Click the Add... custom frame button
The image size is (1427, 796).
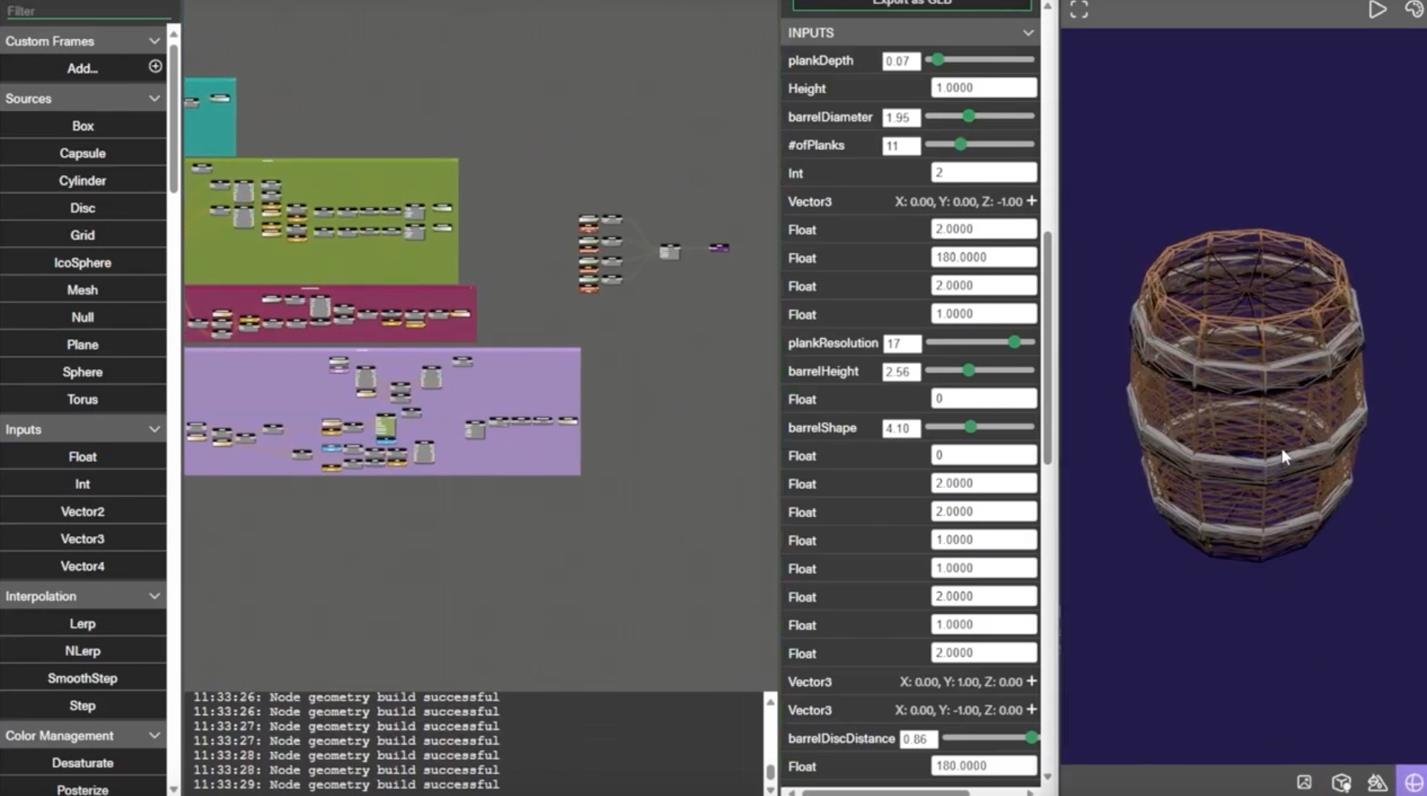[x=82, y=68]
